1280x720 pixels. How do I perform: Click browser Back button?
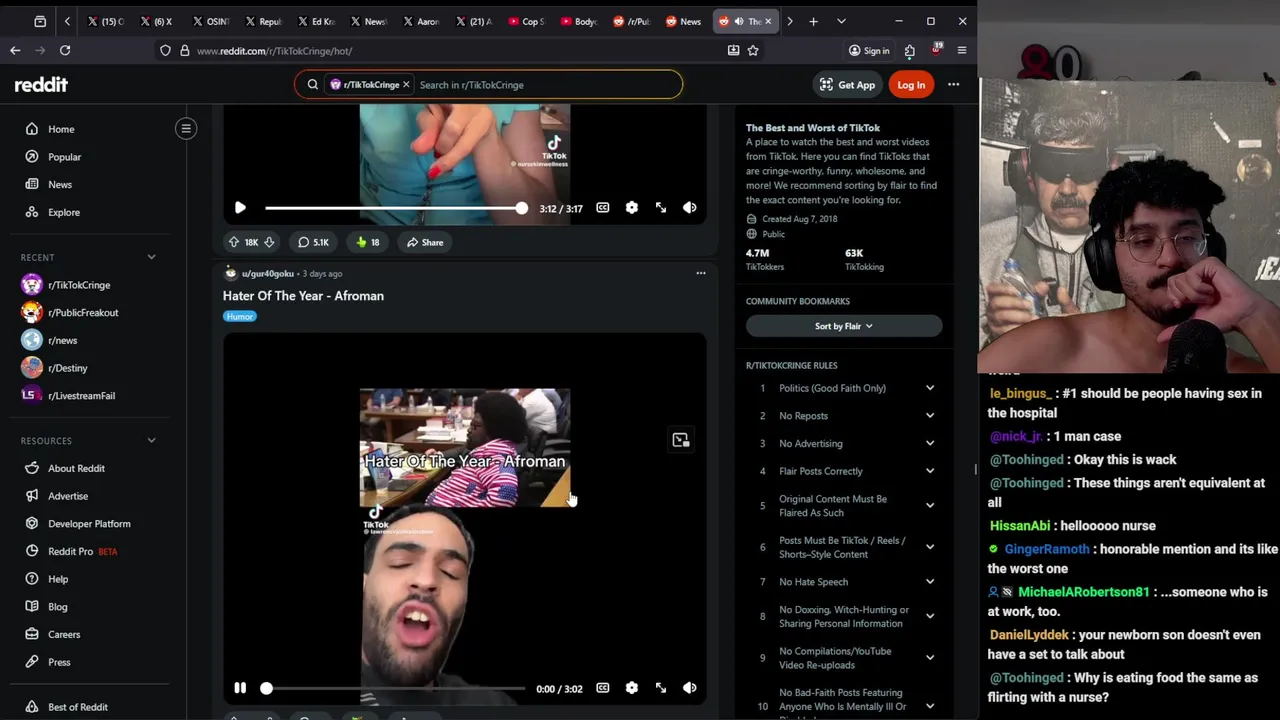tap(15, 50)
